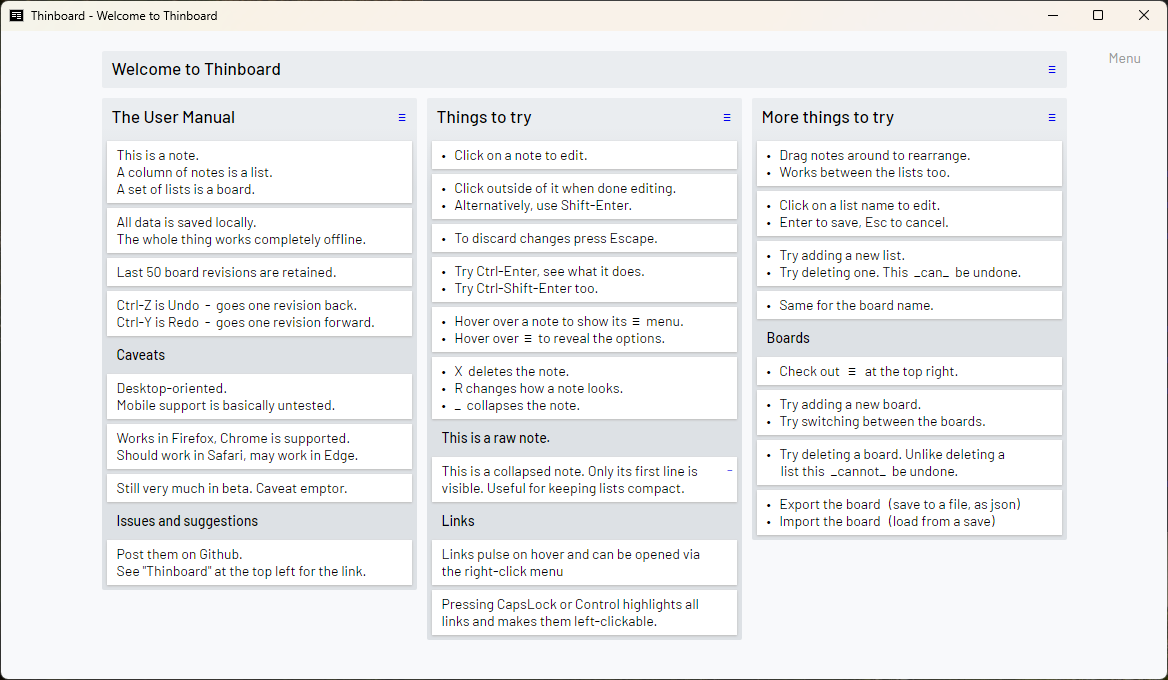Screen dimensions: 1168x680
Task: Open The User Manual list menu icon
Action: point(402,118)
